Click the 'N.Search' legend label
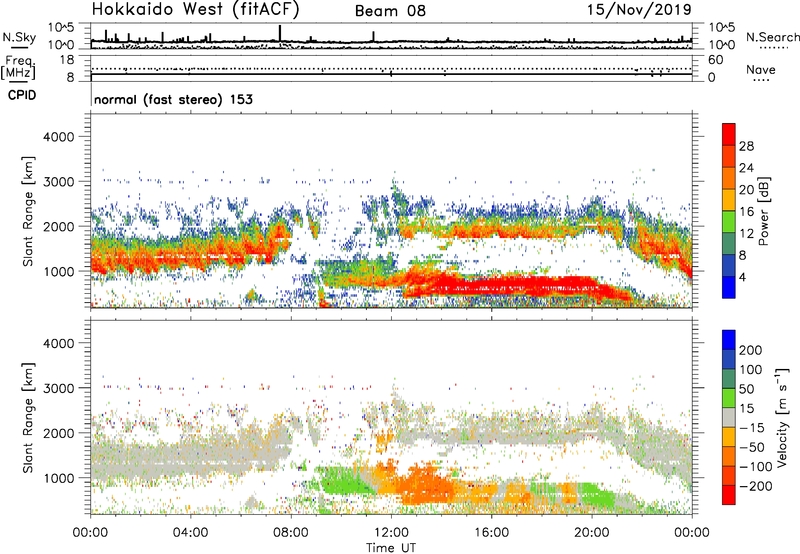Screen dimensions: 800x554 point(772,37)
